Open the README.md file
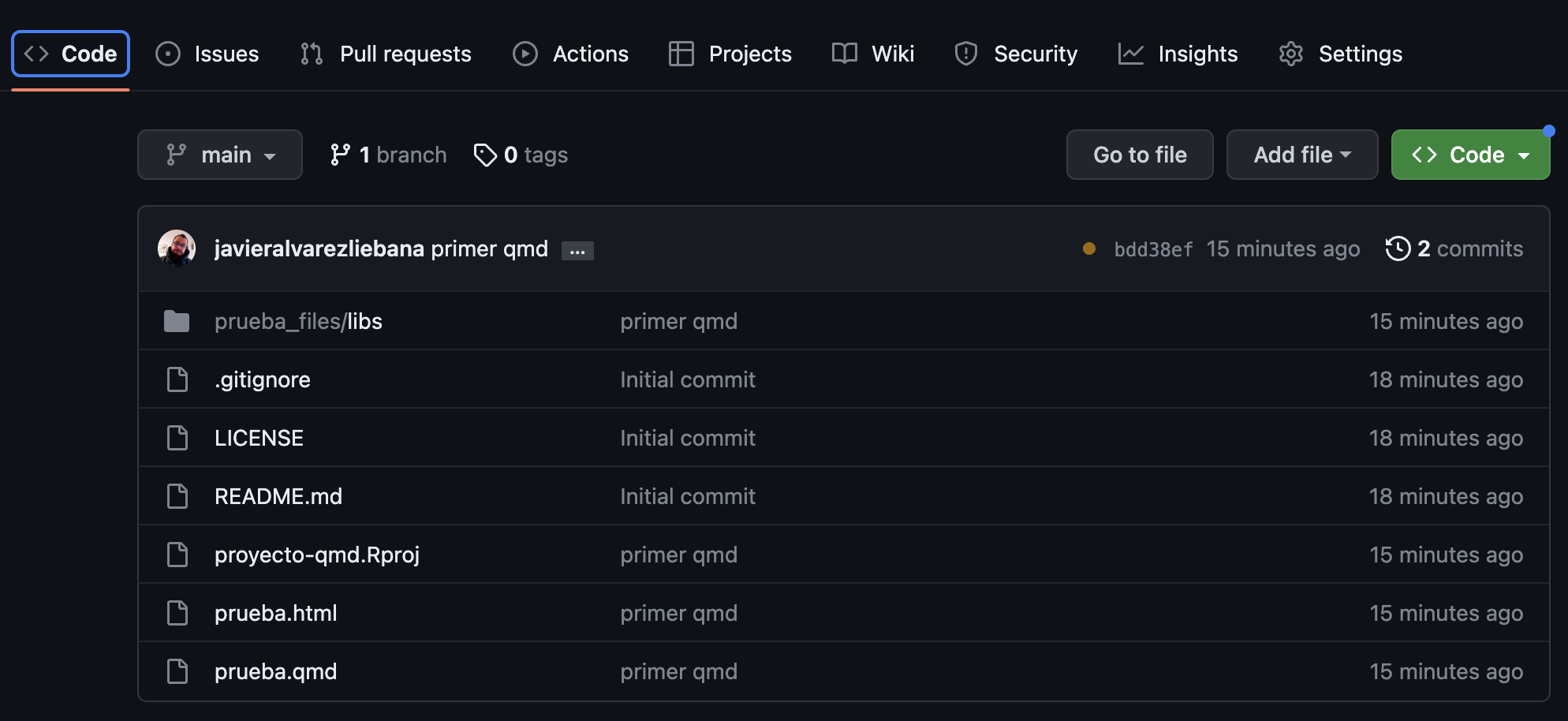This screenshot has height=721, width=1568. coord(278,496)
